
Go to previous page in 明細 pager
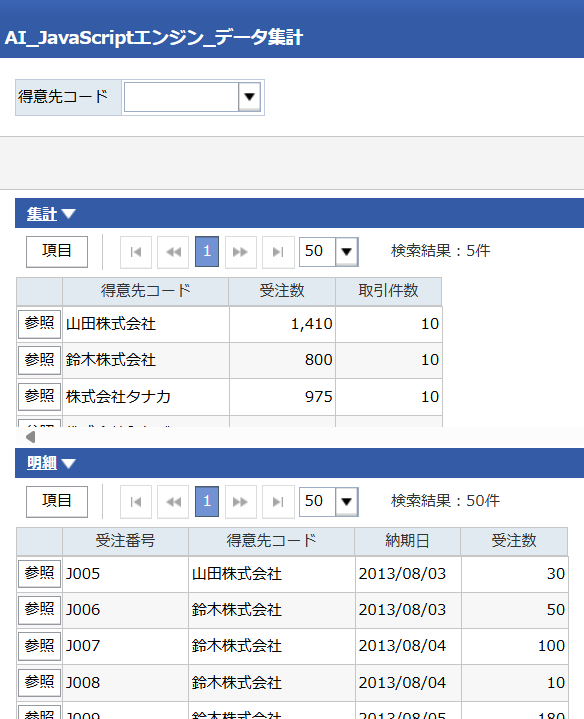coord(173,502)
